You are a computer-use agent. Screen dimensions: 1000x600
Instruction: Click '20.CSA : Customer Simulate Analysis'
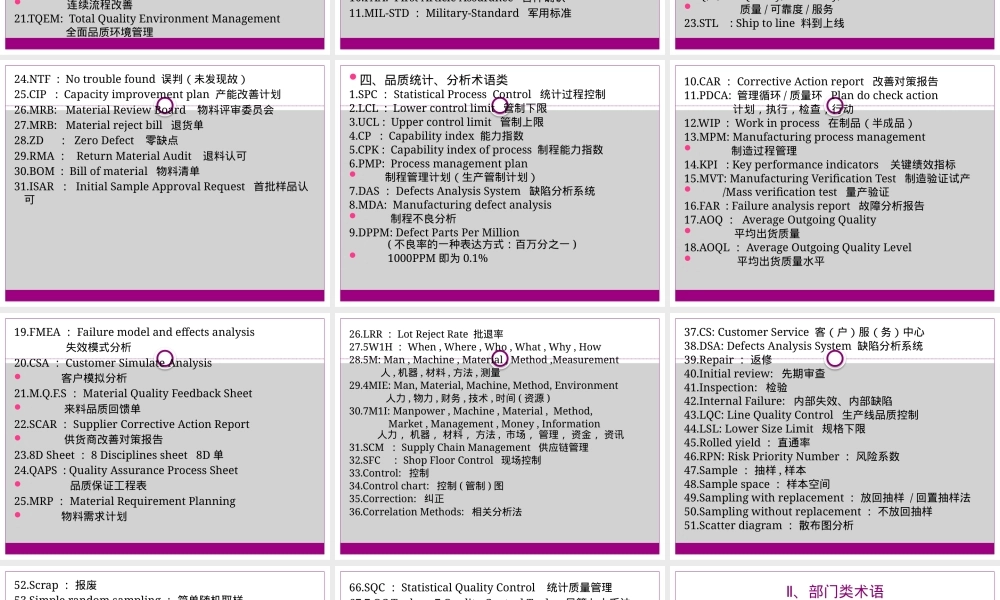point(113,363)
